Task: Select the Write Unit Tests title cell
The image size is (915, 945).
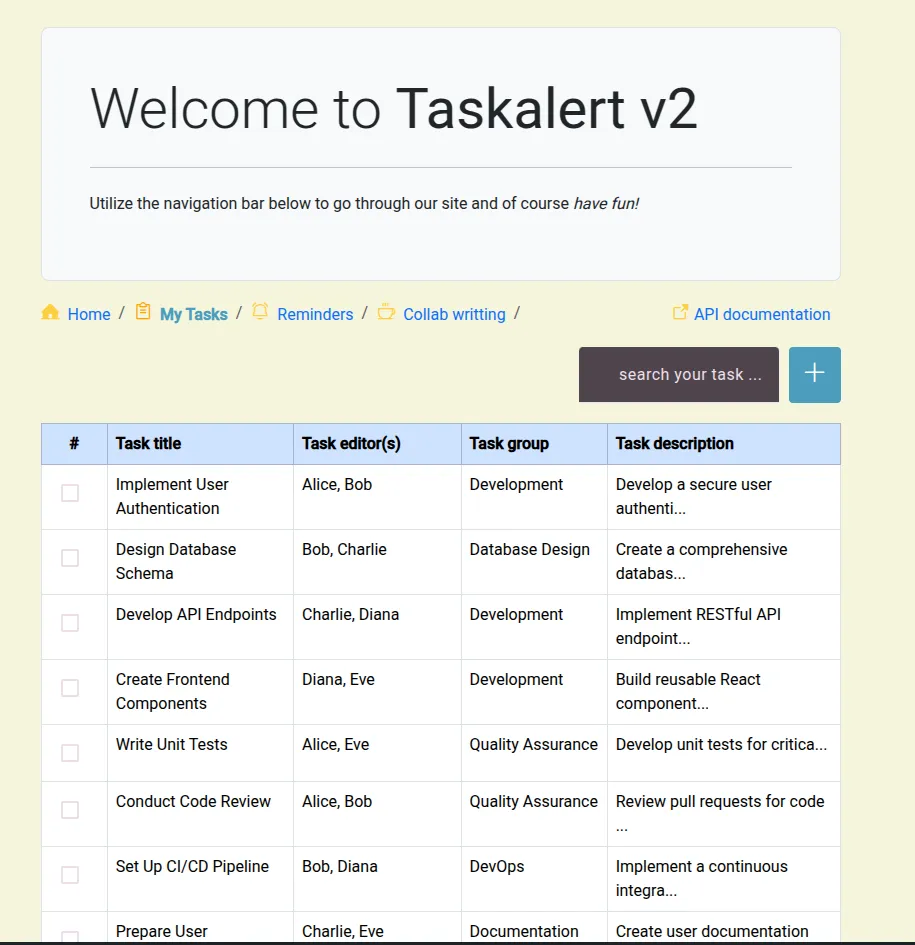Action: pos(200,753)
